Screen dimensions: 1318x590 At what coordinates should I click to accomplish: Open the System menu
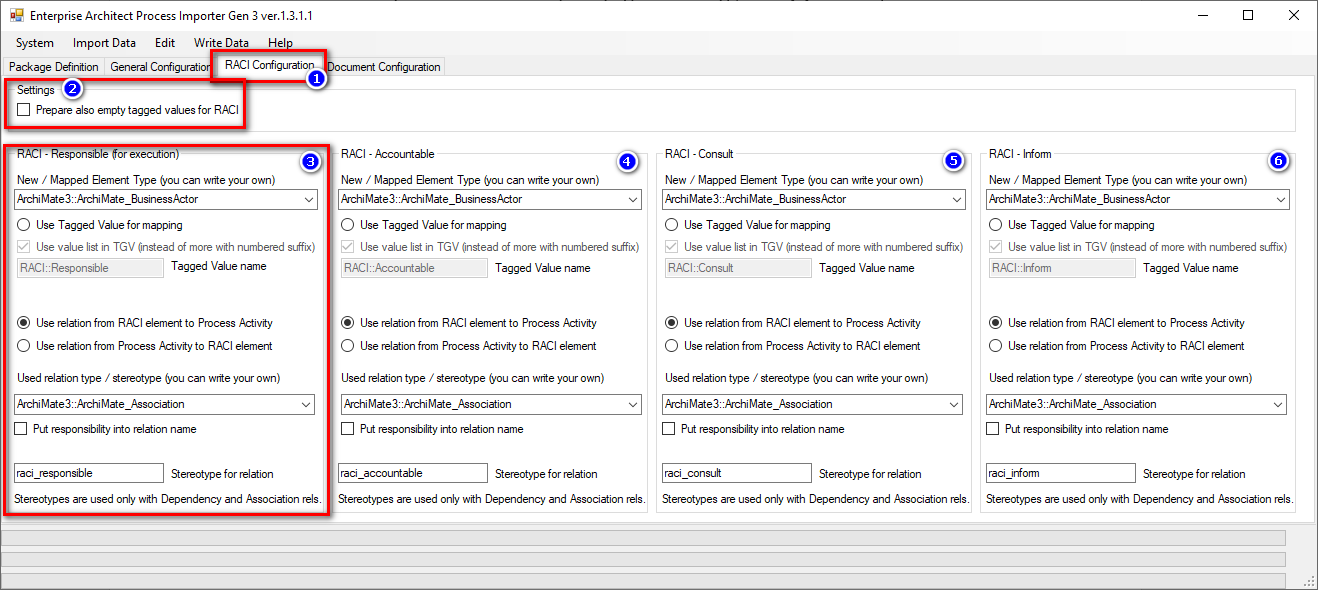35,43
